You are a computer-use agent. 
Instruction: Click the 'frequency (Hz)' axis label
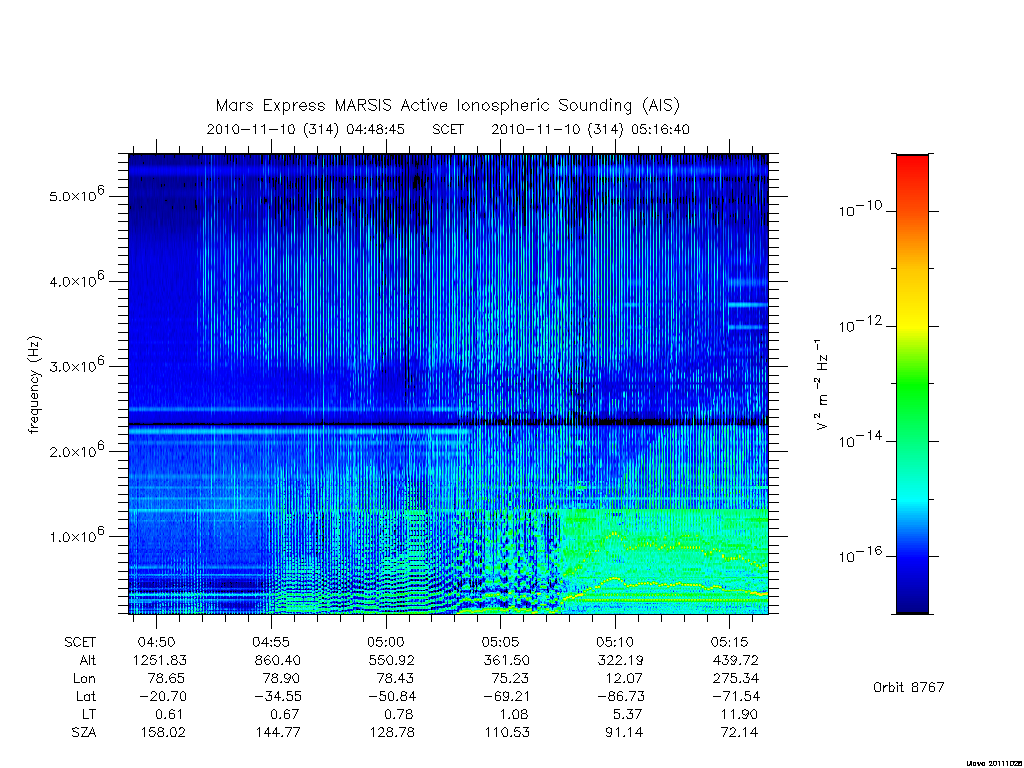(x=35, y=384)
